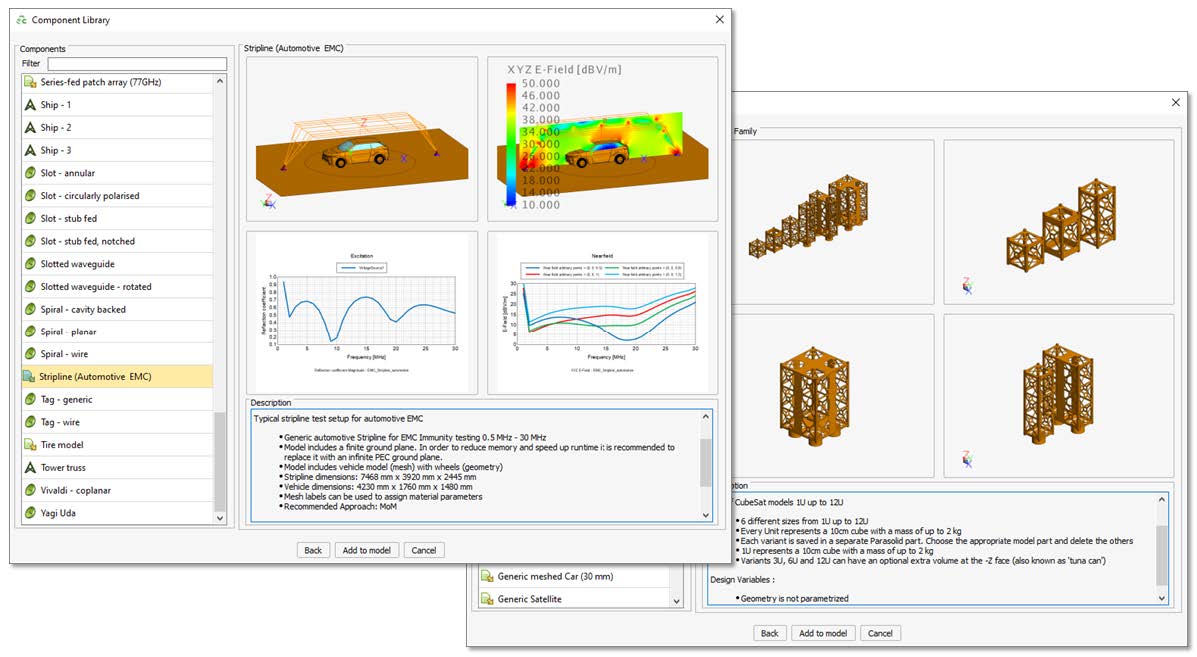Click the Tower truss icon
The width and height of the screenshot is (1197, 657).
point(30,468)
